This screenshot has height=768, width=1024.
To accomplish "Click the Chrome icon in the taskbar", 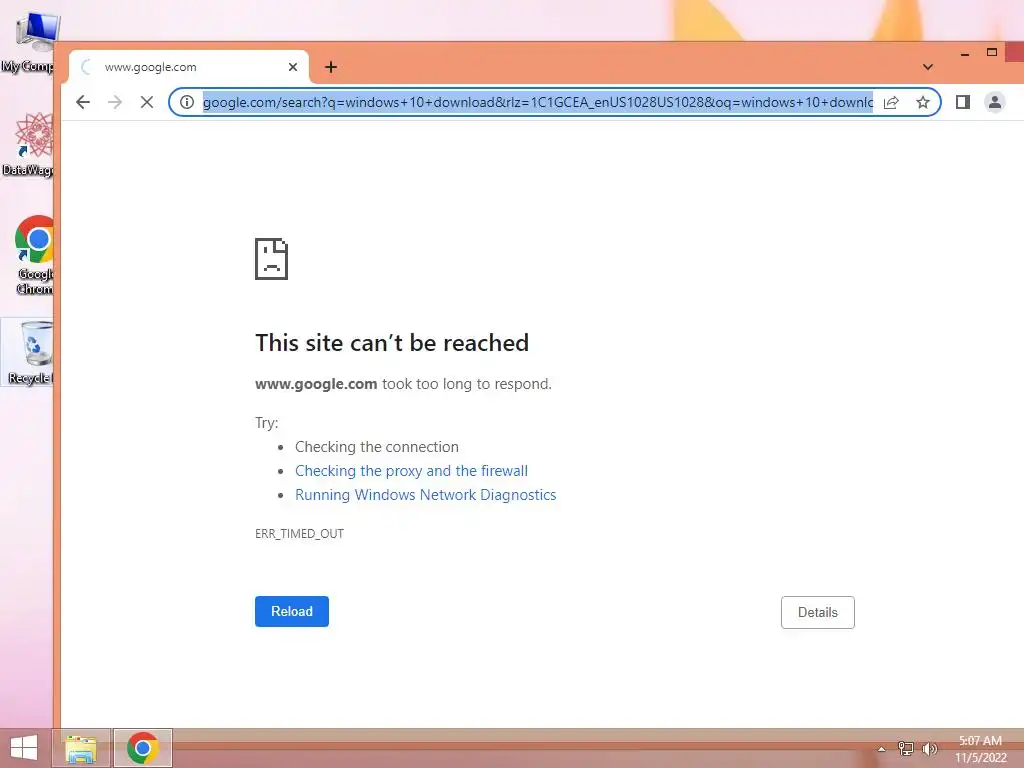I will pos(143,748).
